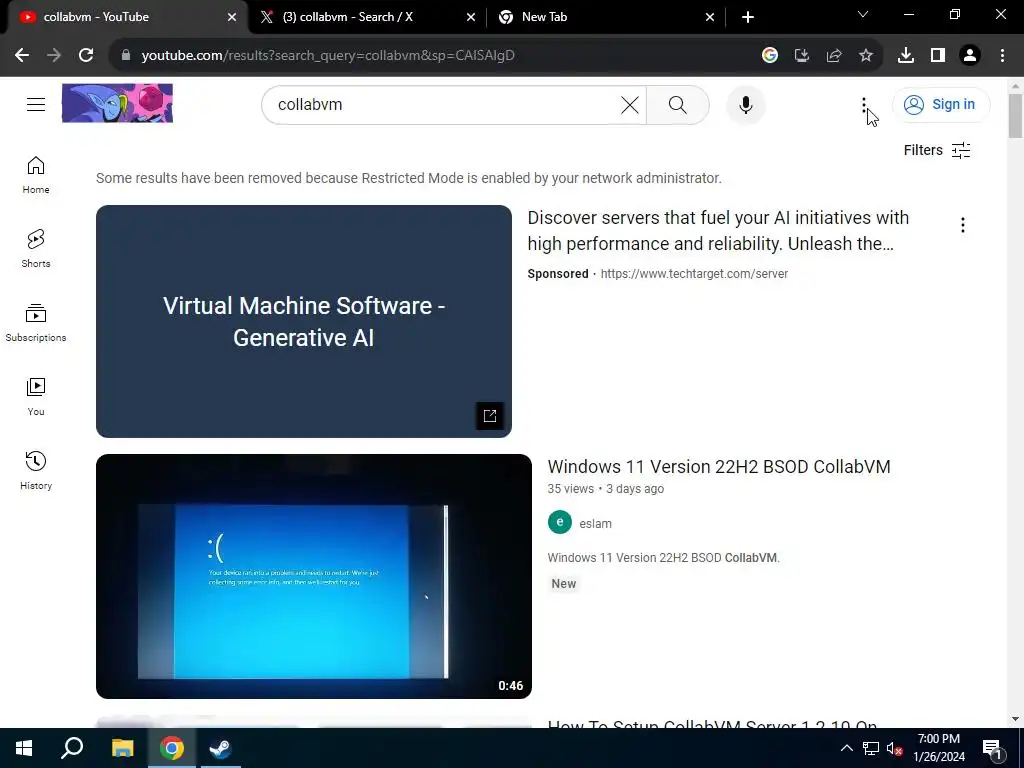Open the Virtual Machine Software ad thumbnail
Image resolution: width=1024 pixels, height=768 pixels.
pyautogui.click(x=304, y=321)
